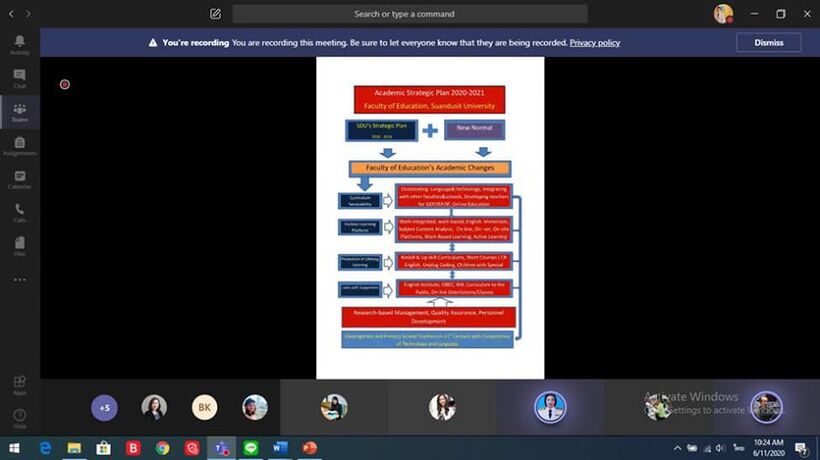Open the Windows Start menu
The width and height of the screenshot is (820, 460).
pos(14,448)
